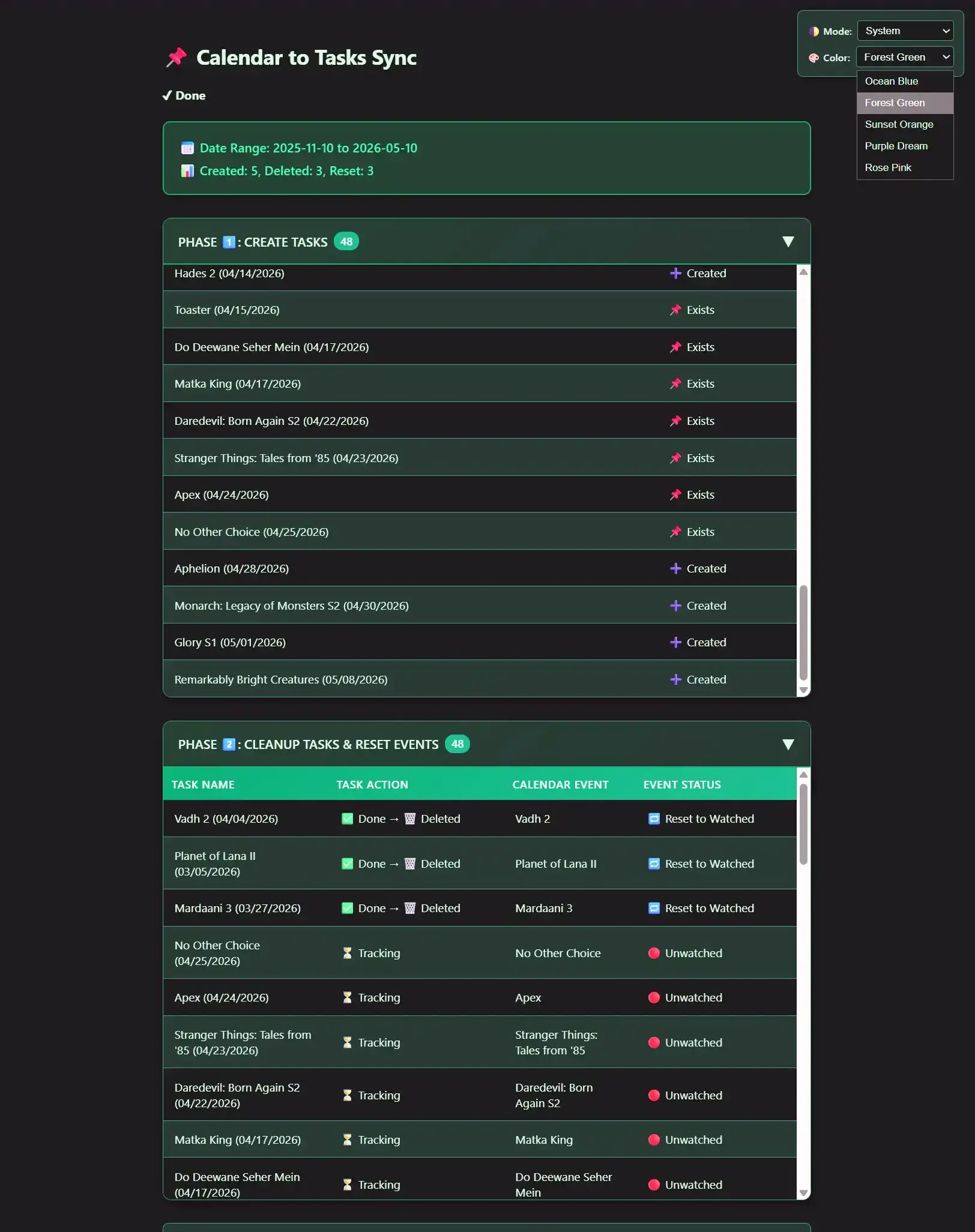Click the red dot for Matka King Unwatched

(x=654, y=1140)
